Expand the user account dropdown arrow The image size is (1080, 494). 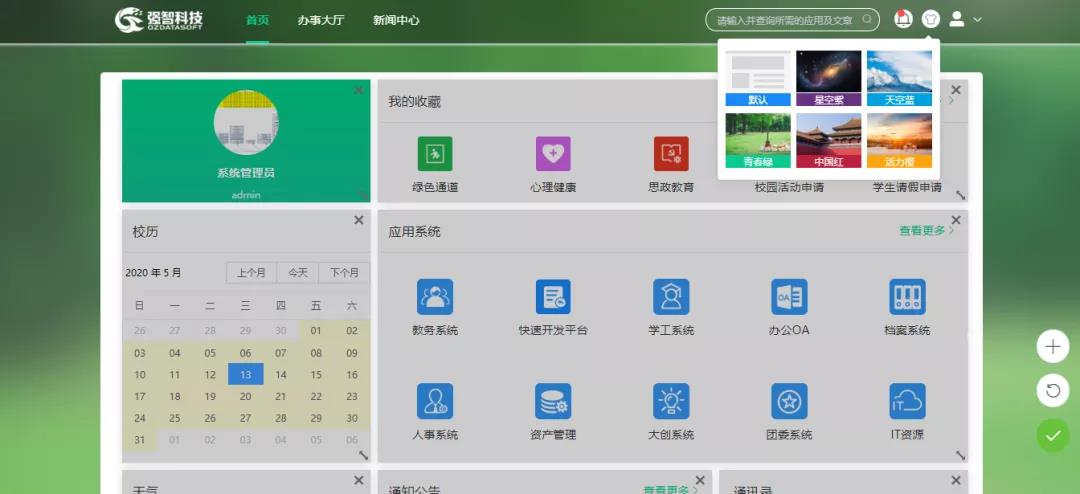click(977, 20)
